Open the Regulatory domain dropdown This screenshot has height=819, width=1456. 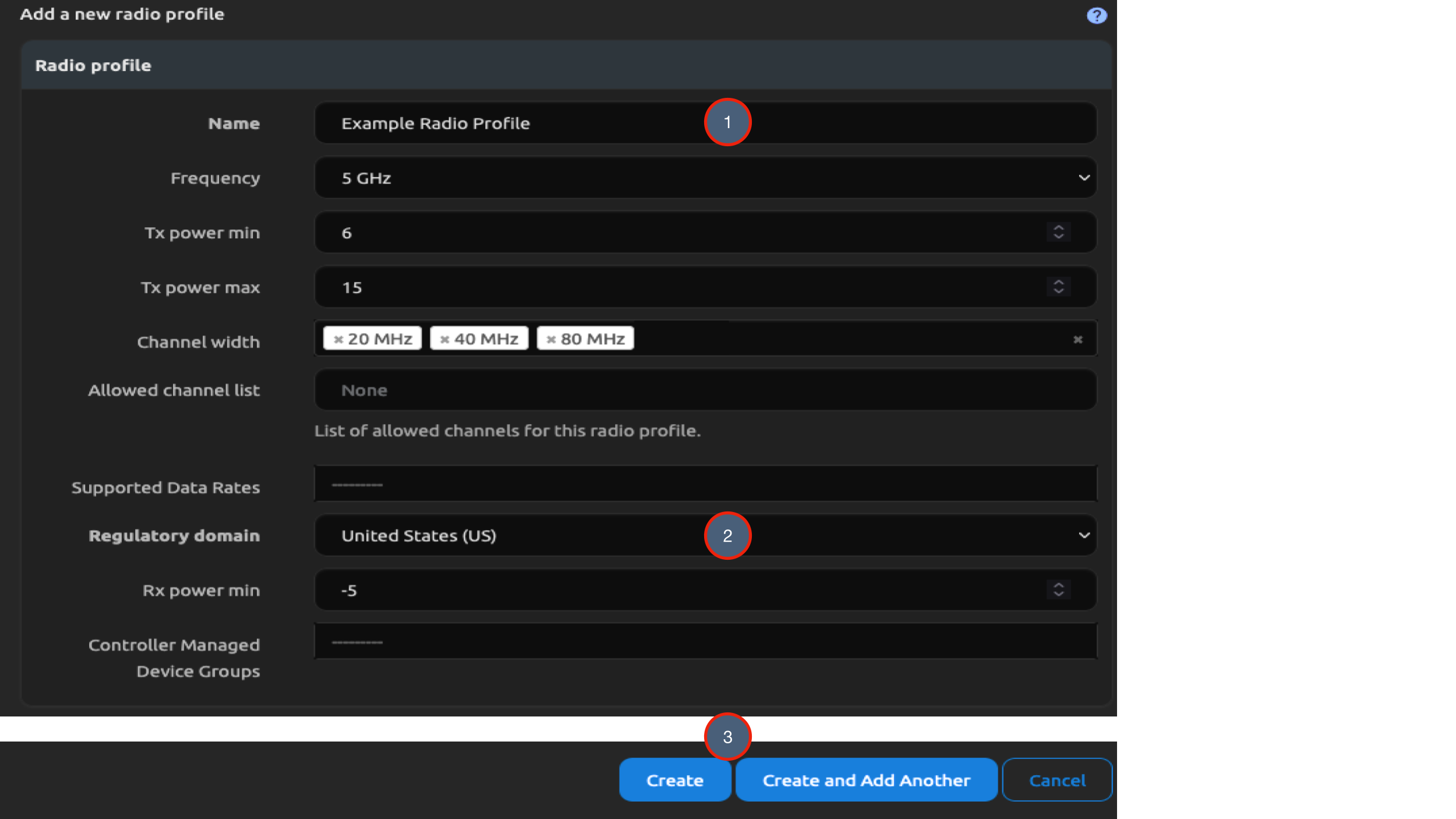(x=1084, y=535)
